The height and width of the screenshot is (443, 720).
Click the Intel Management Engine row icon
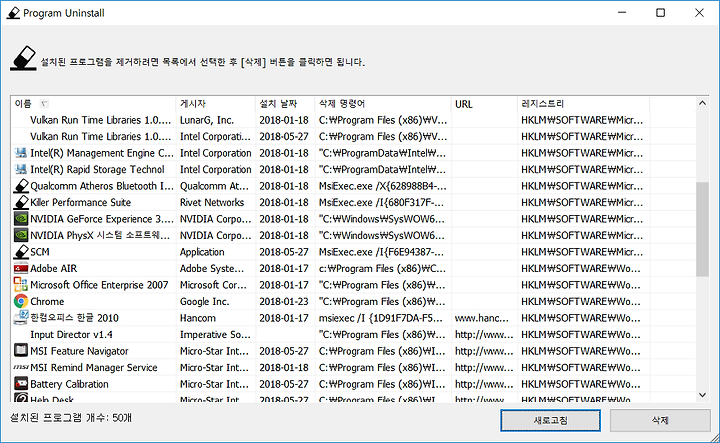21,153
